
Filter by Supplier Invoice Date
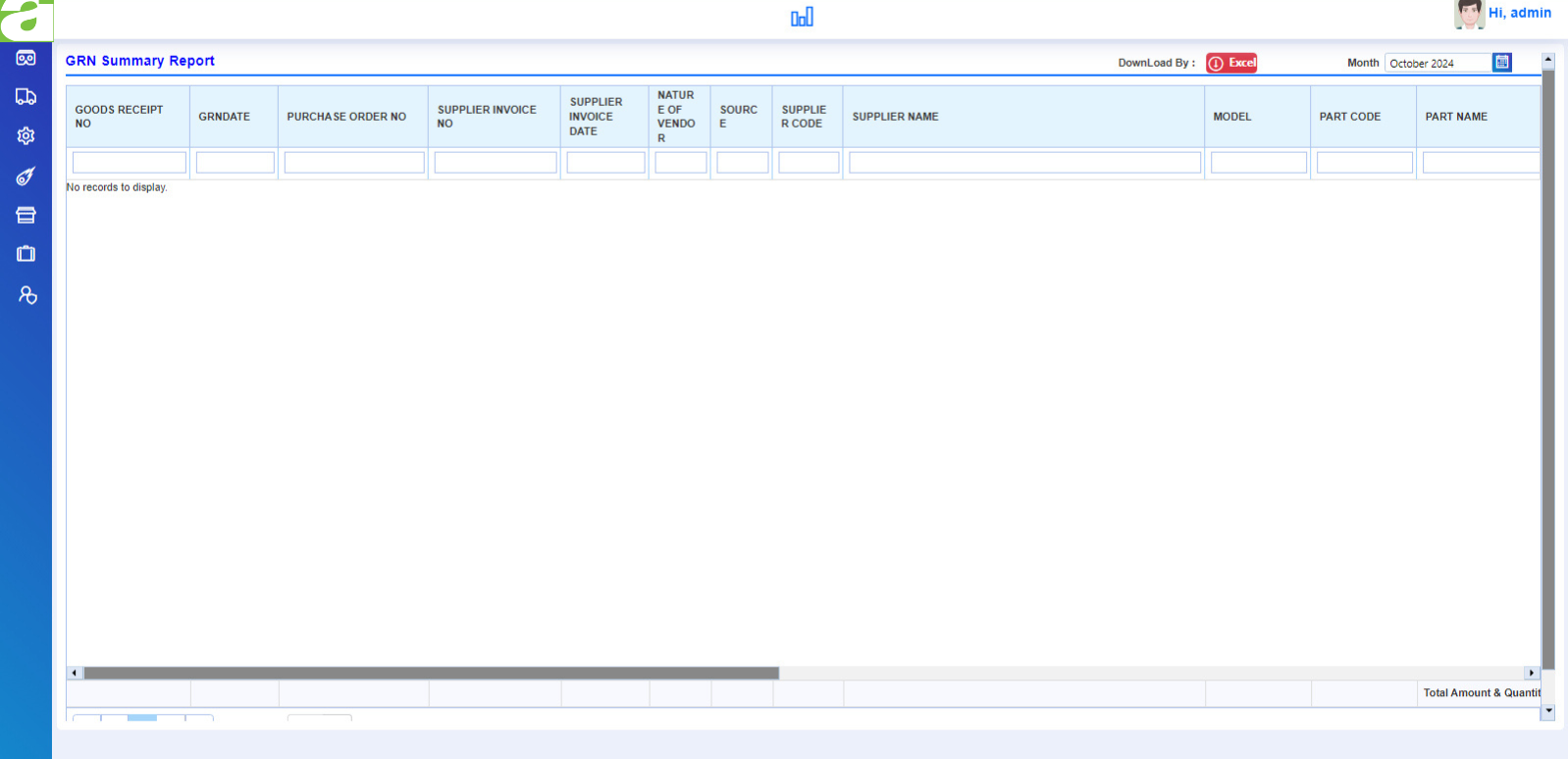point(605,162)
